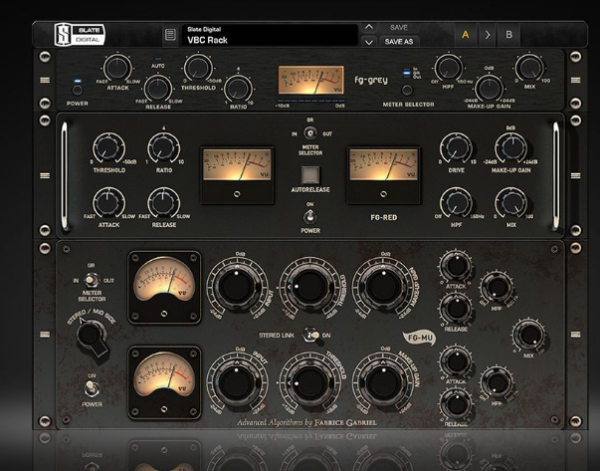Select next preset with down arrow
Image resolution: width=600 pixels, height=471 pixels.
pyautogui.click(x=369, y=42)
